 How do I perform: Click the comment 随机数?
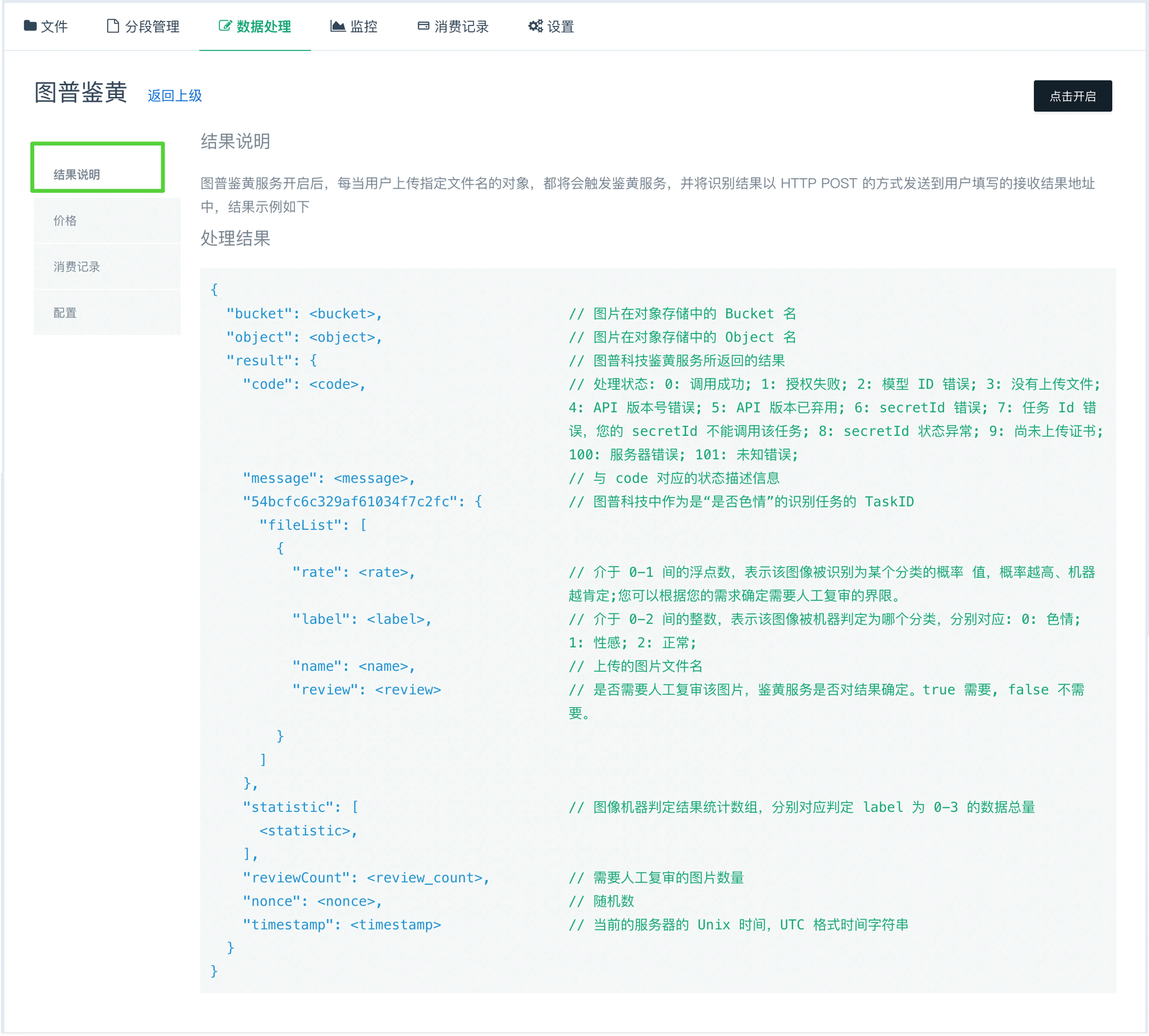pos(601,901)
